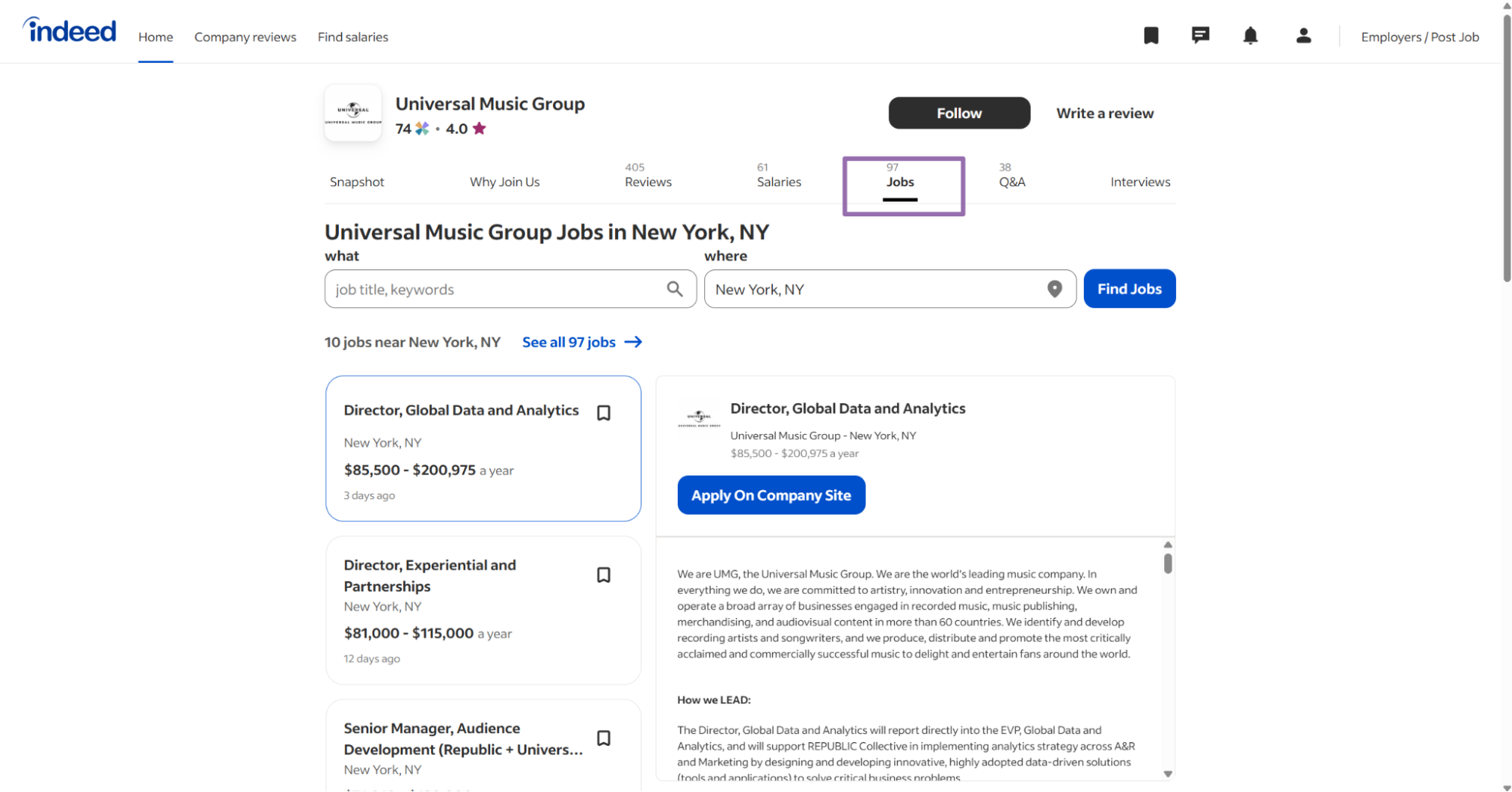The width and height of the screenshot is (1512, 792).
Task: Click the magnifier icon in what field
Action: (675, 289)
